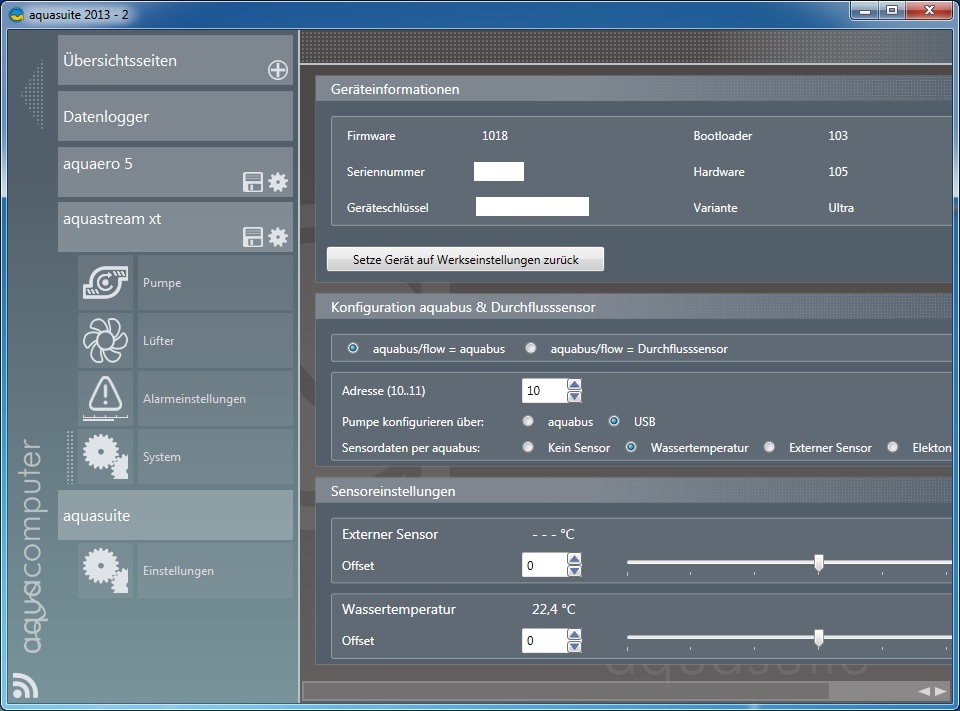Open the aquasuite sidebar section
Viewport: 960px width, 711px height.
[175, 516]
